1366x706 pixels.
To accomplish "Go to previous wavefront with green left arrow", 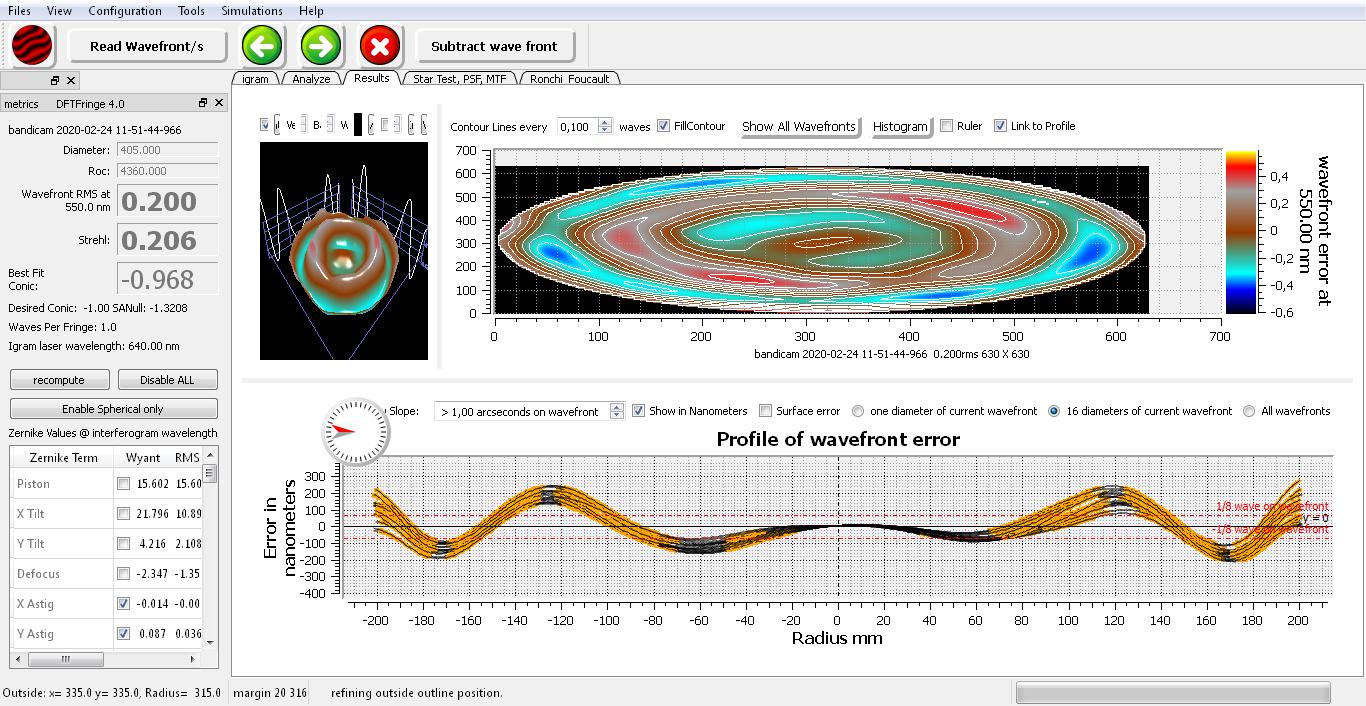I will (x=262, y=46).
